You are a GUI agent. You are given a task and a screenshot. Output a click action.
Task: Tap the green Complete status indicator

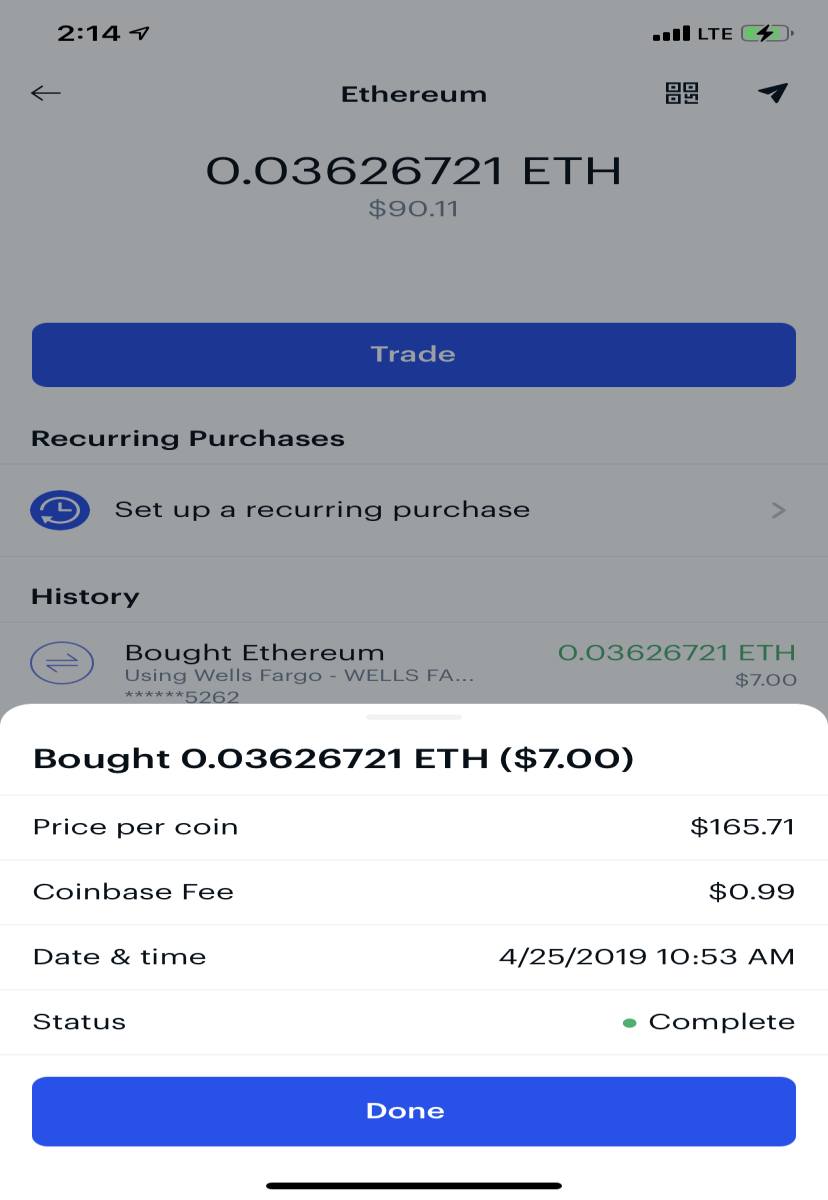pyautogui.click(x=630, y=1023)
